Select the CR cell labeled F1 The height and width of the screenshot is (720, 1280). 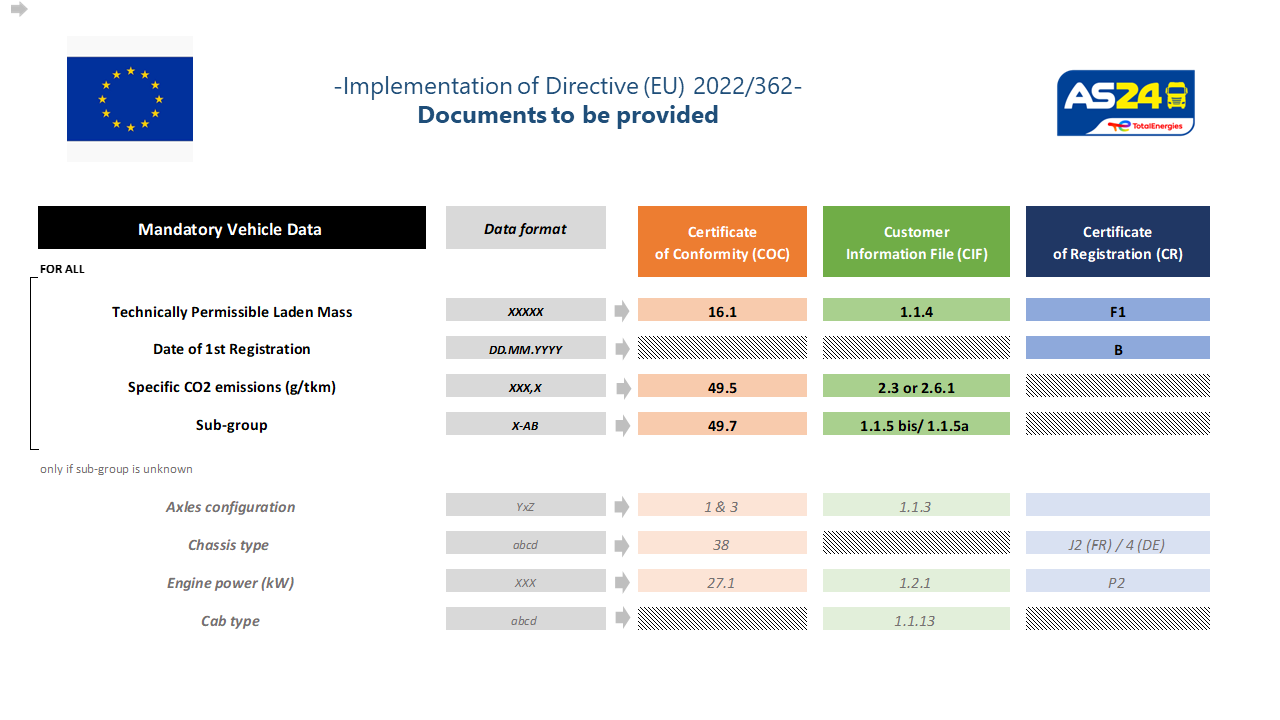[1117, 311]
